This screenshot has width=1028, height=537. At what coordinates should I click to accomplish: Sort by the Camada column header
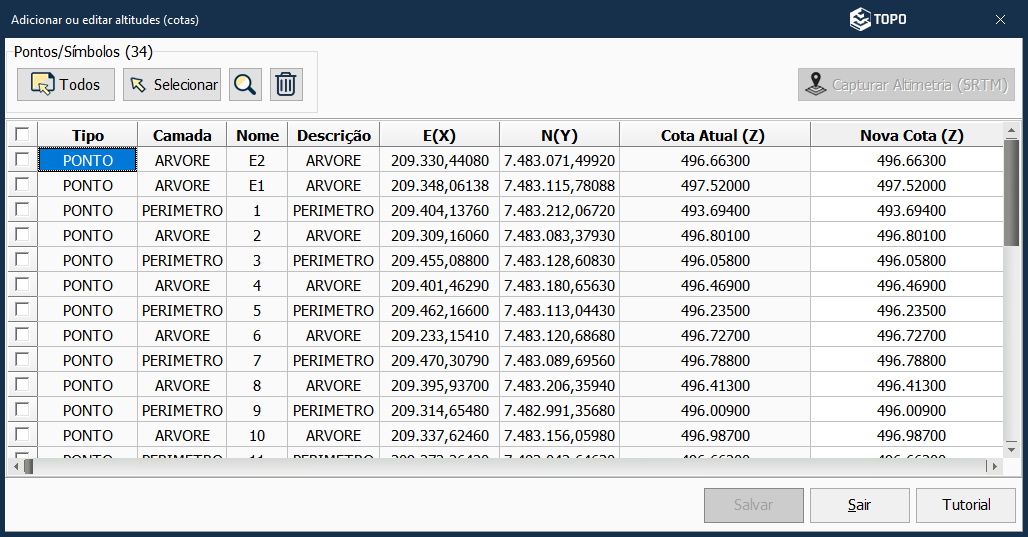pos(182,135)
